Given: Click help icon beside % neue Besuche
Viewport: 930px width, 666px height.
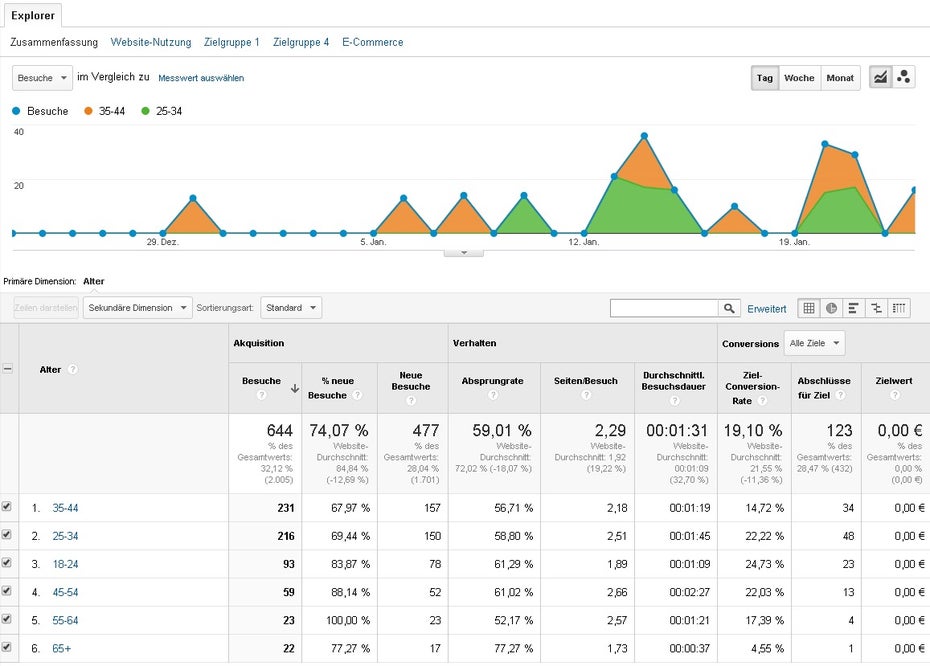Looking at the screenshot, I should pos(357,395).
